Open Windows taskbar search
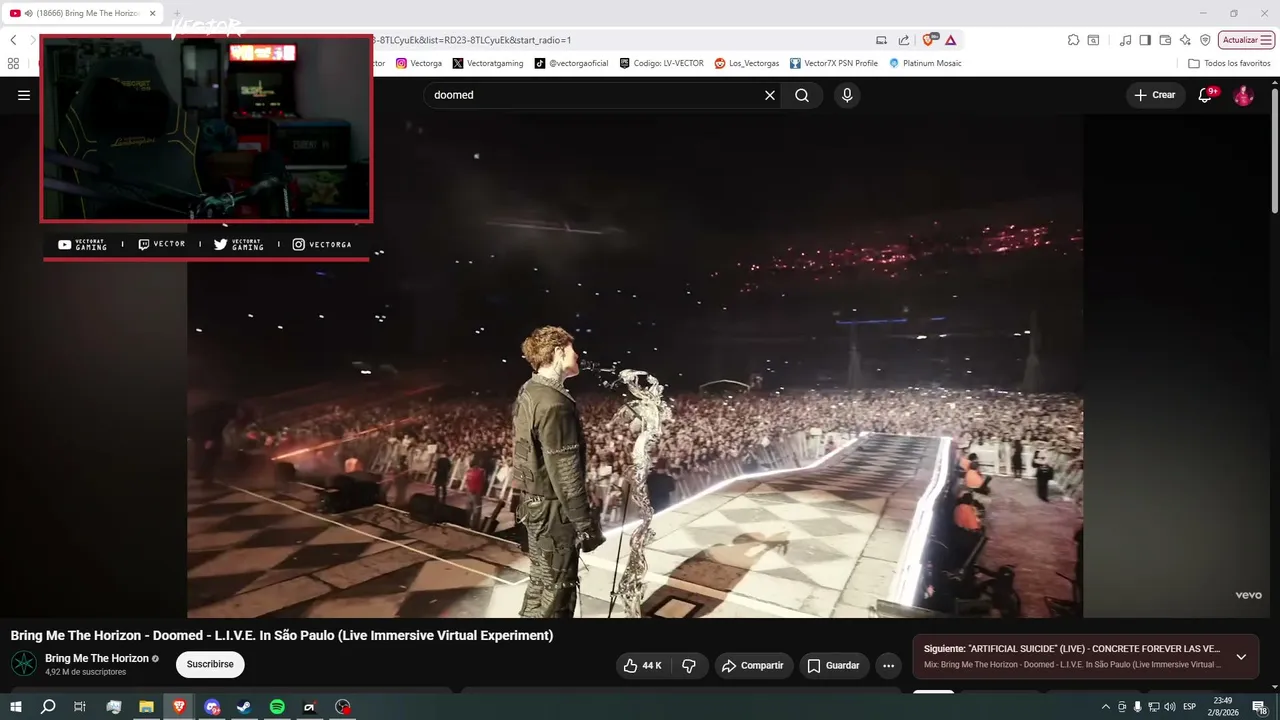 48,707
